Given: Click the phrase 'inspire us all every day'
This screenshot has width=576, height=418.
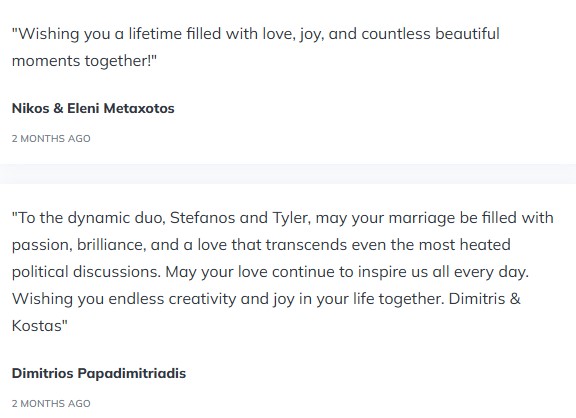Looking at the screenshot, I should click(x=443, y=272).
